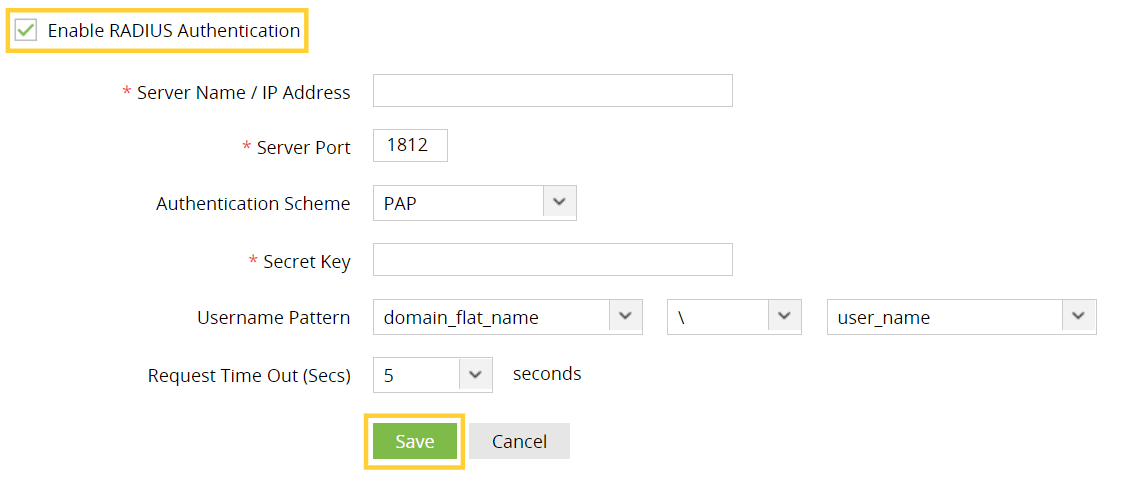Expand the user_name pattern dropdown
Viewport: 1124px width, 489px height.
point(961,317)
